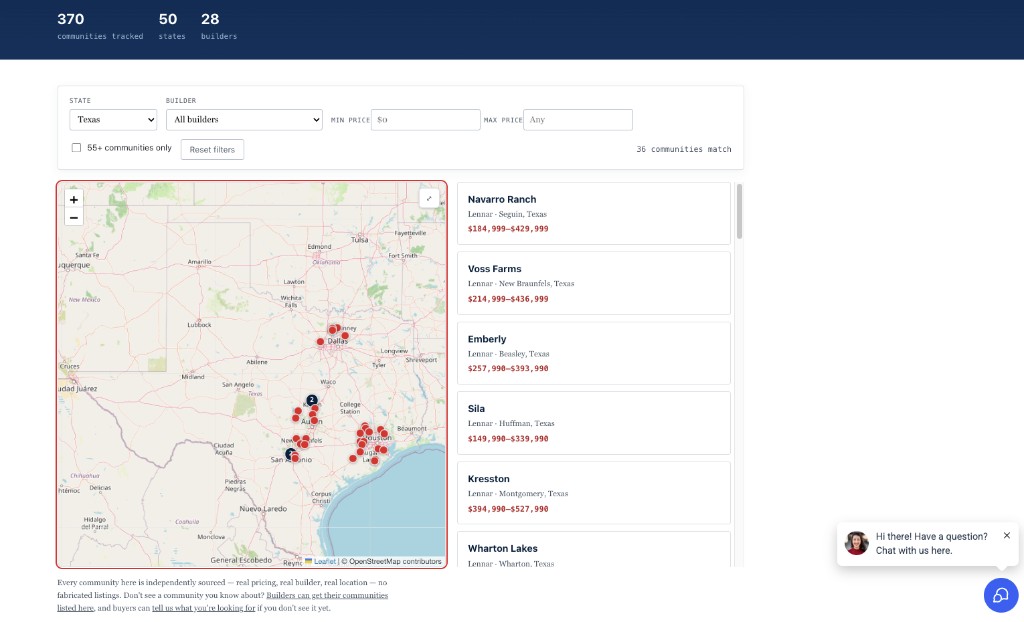
Task: Zoom in on the map
Action: tap(74, 200)
